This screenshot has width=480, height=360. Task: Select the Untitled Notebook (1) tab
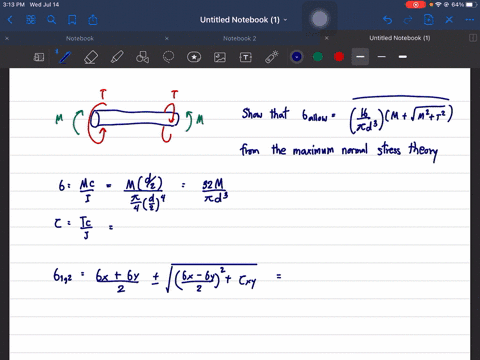(x=400, y=38)
